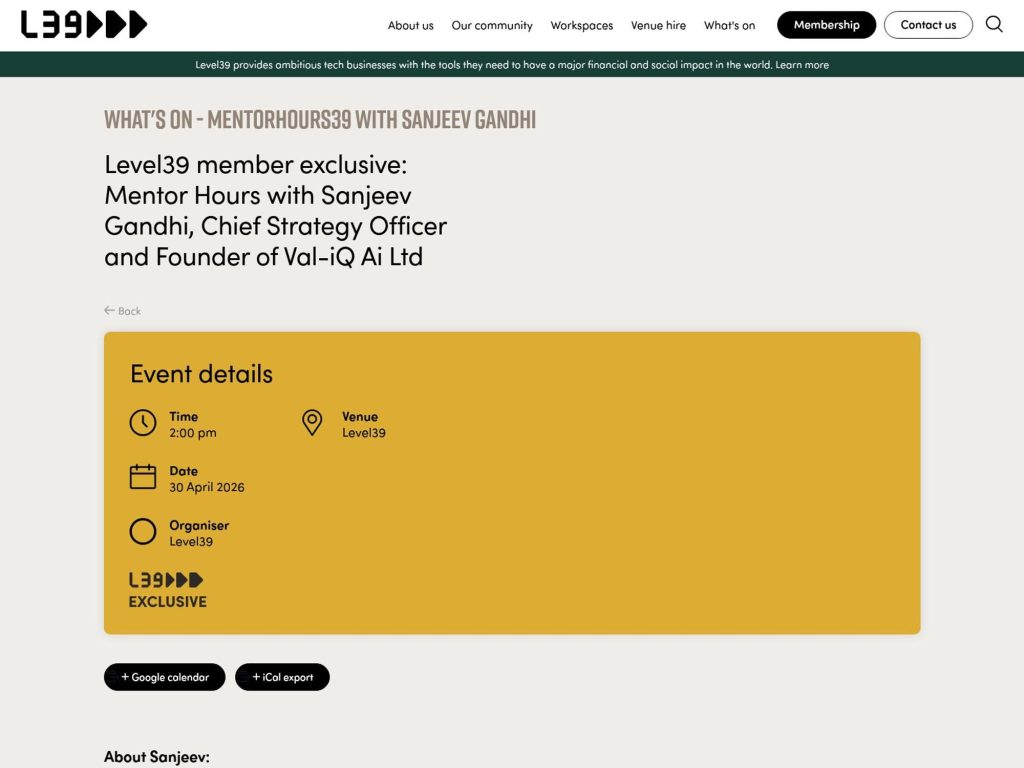Open the Our community menu item

pos(492,25)
